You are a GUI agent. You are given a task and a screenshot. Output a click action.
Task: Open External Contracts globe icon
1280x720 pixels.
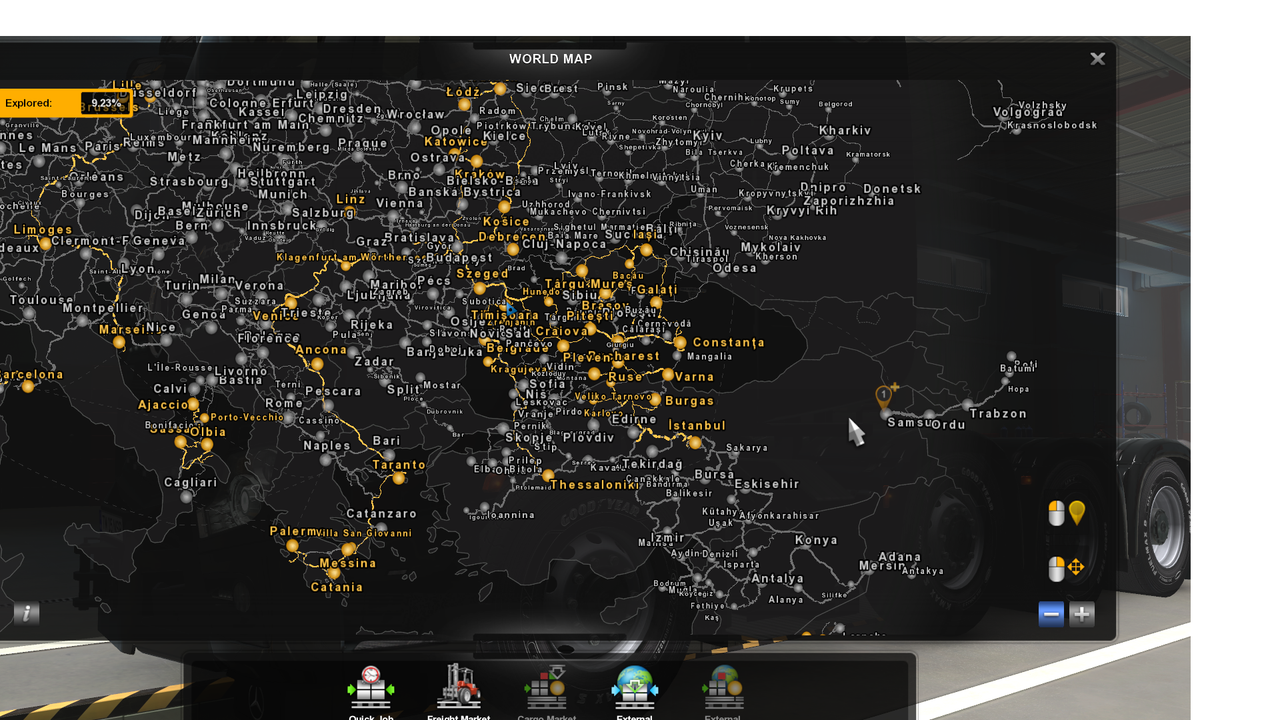pyautogui.click(x=635, y=688)
